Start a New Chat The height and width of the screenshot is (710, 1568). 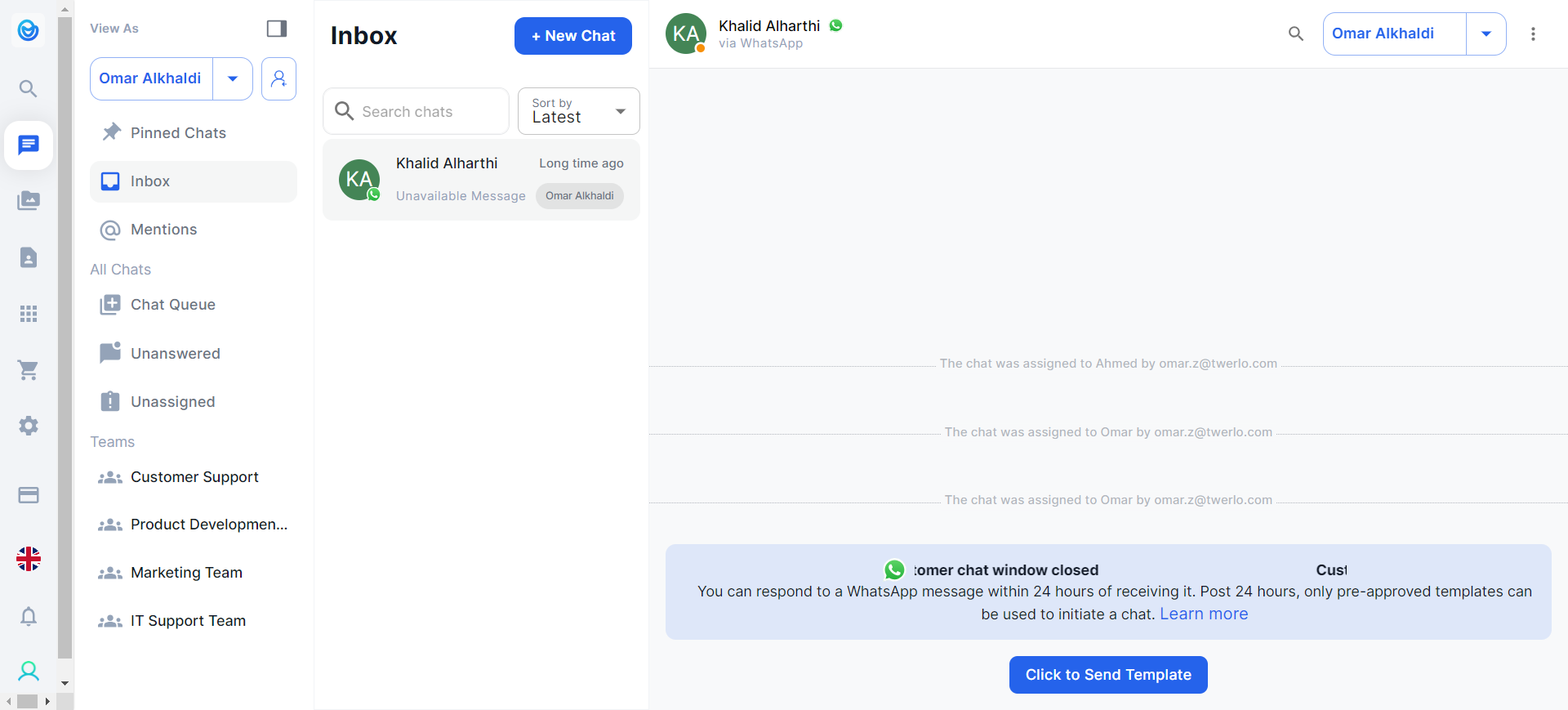572,36
